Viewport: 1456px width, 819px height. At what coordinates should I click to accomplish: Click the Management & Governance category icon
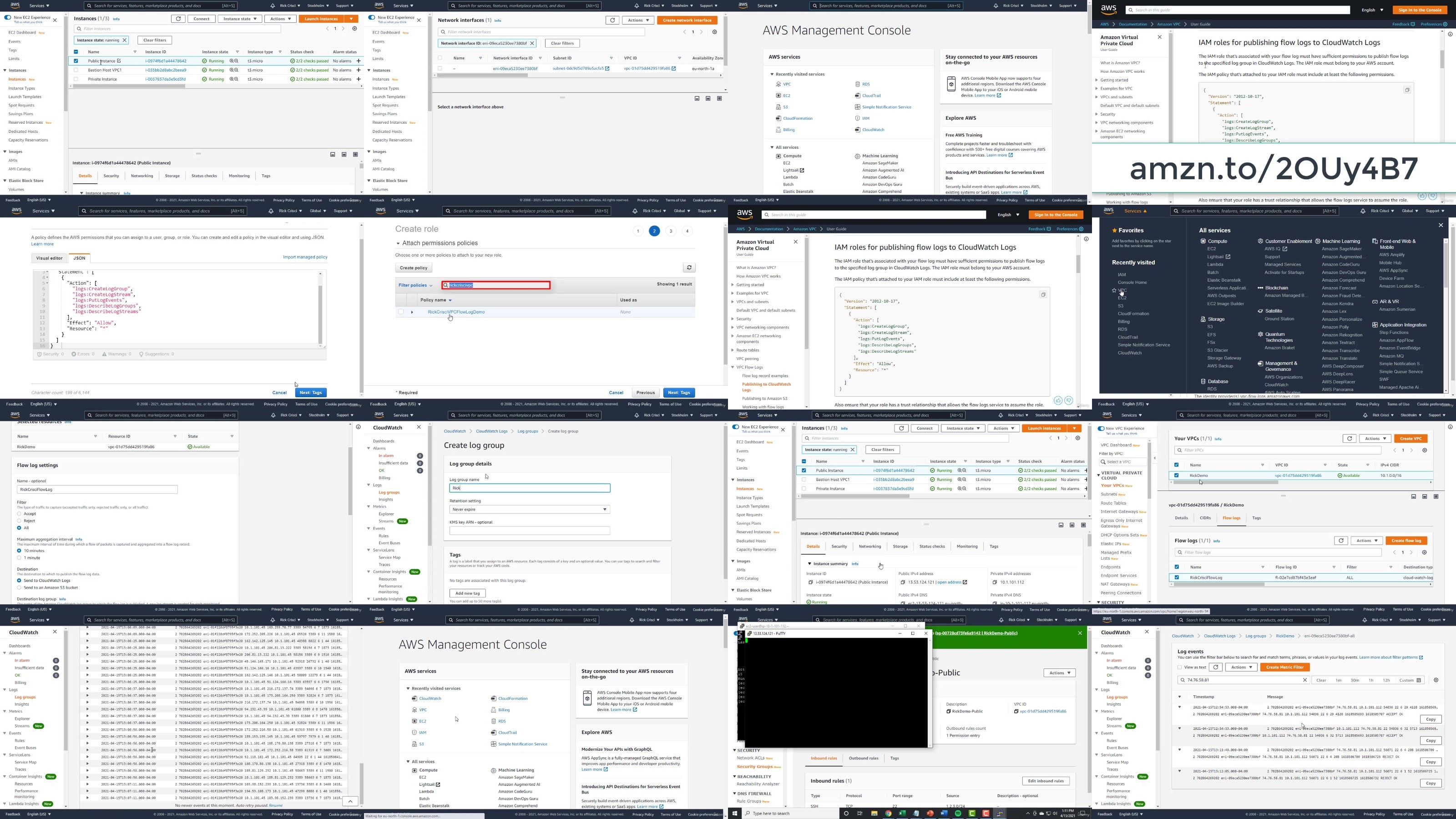(x=1260, y=364)
